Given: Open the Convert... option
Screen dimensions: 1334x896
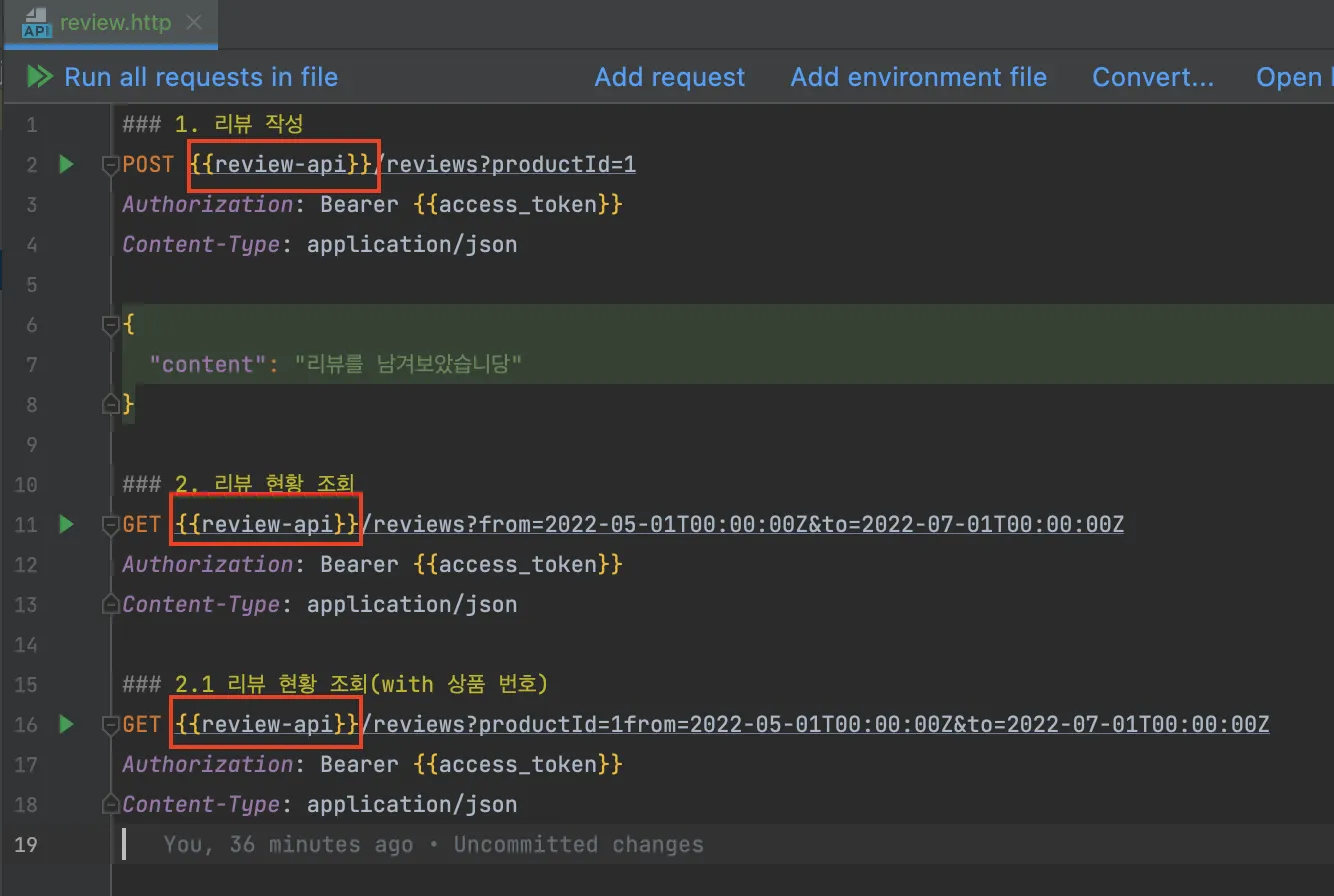Looking at the screenshot, I should pyautogui.click(x=1152, y=77).
